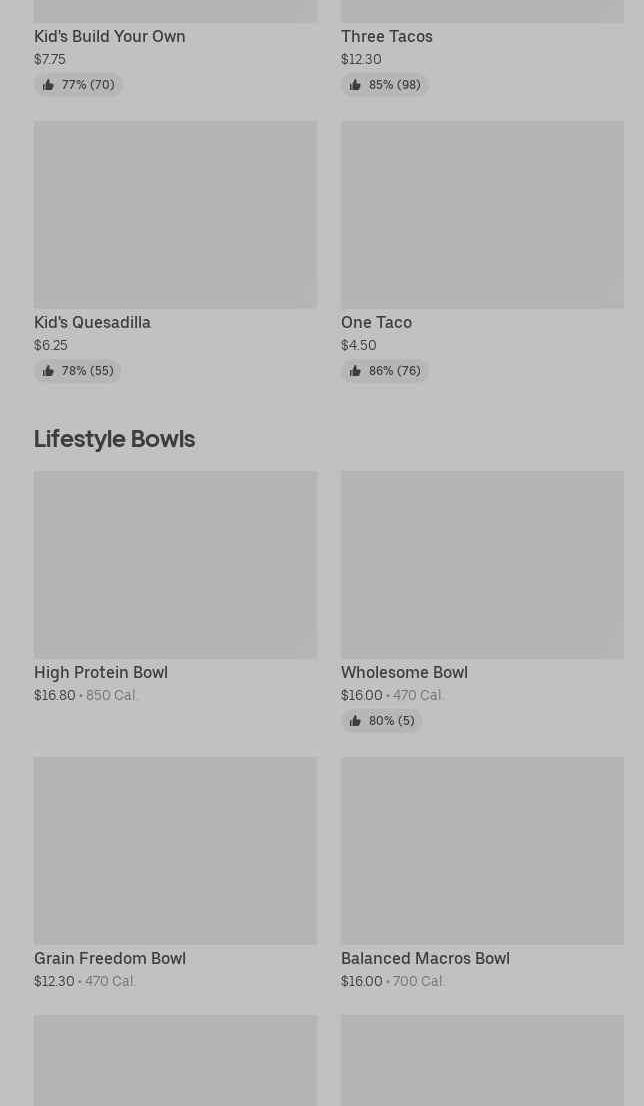Screen dimensions: 644x1106
Task: Open the High Protein Bowl image
Action: pos(175,565)
